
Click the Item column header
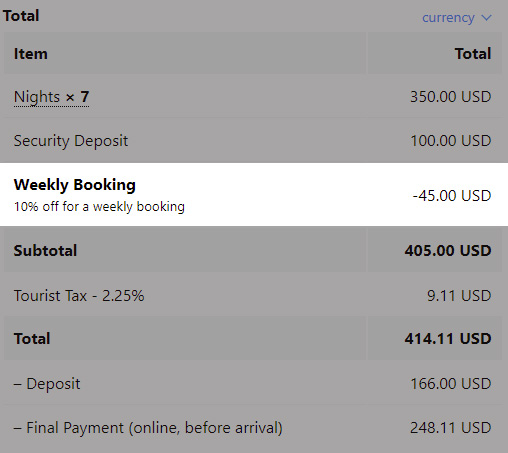pyautogui.click(x=31, y=54)
